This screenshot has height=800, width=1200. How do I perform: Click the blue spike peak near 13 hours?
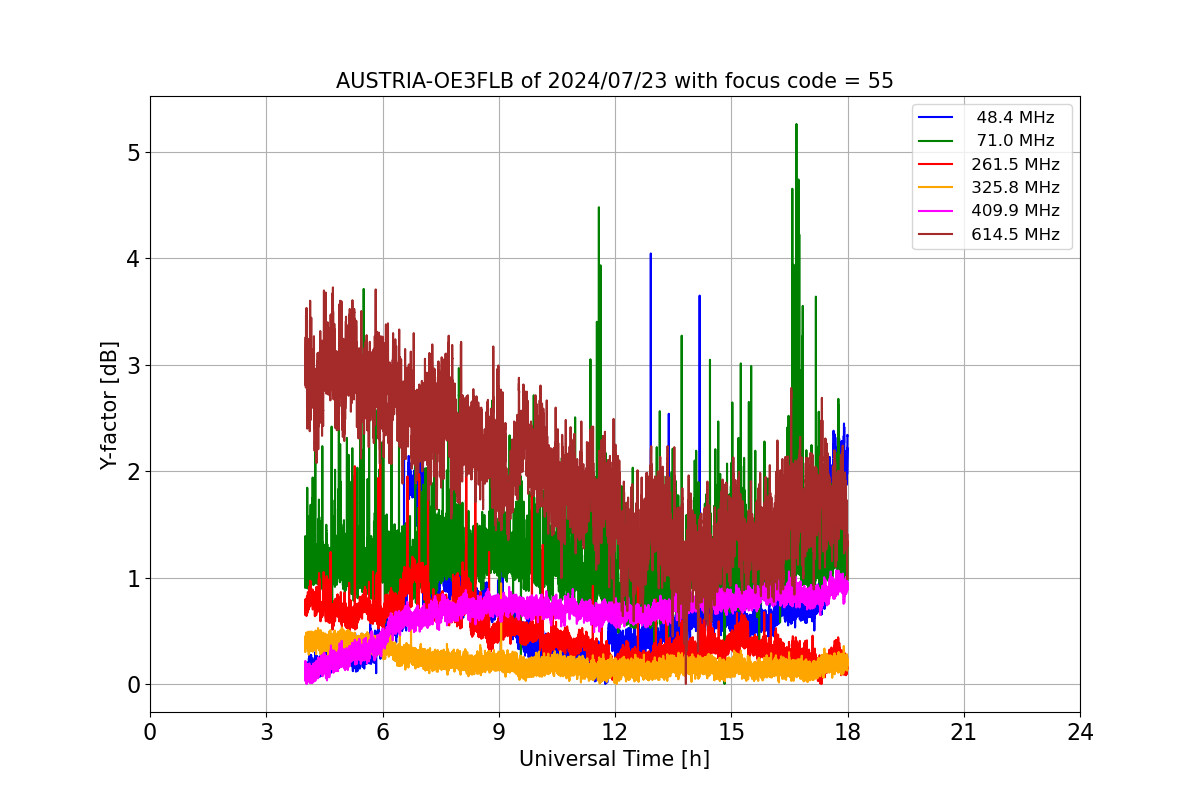(x=650, y=255)
